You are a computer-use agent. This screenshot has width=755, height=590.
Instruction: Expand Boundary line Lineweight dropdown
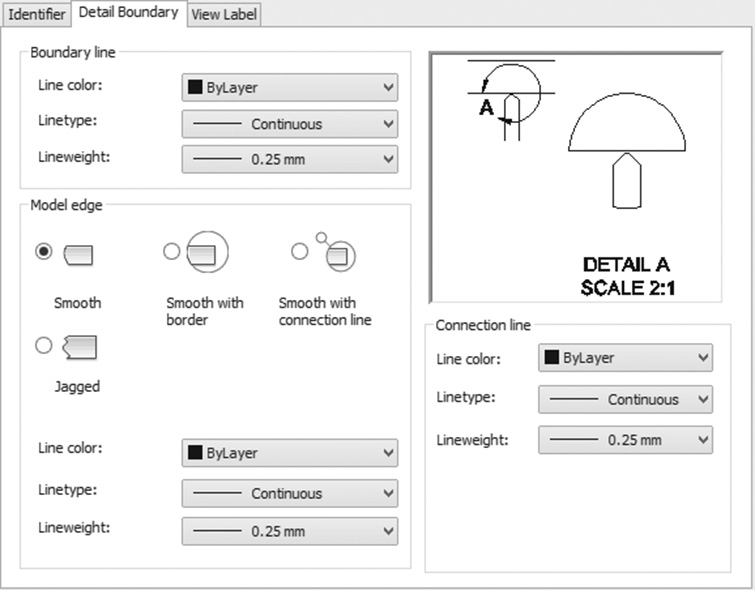point(290,159)
